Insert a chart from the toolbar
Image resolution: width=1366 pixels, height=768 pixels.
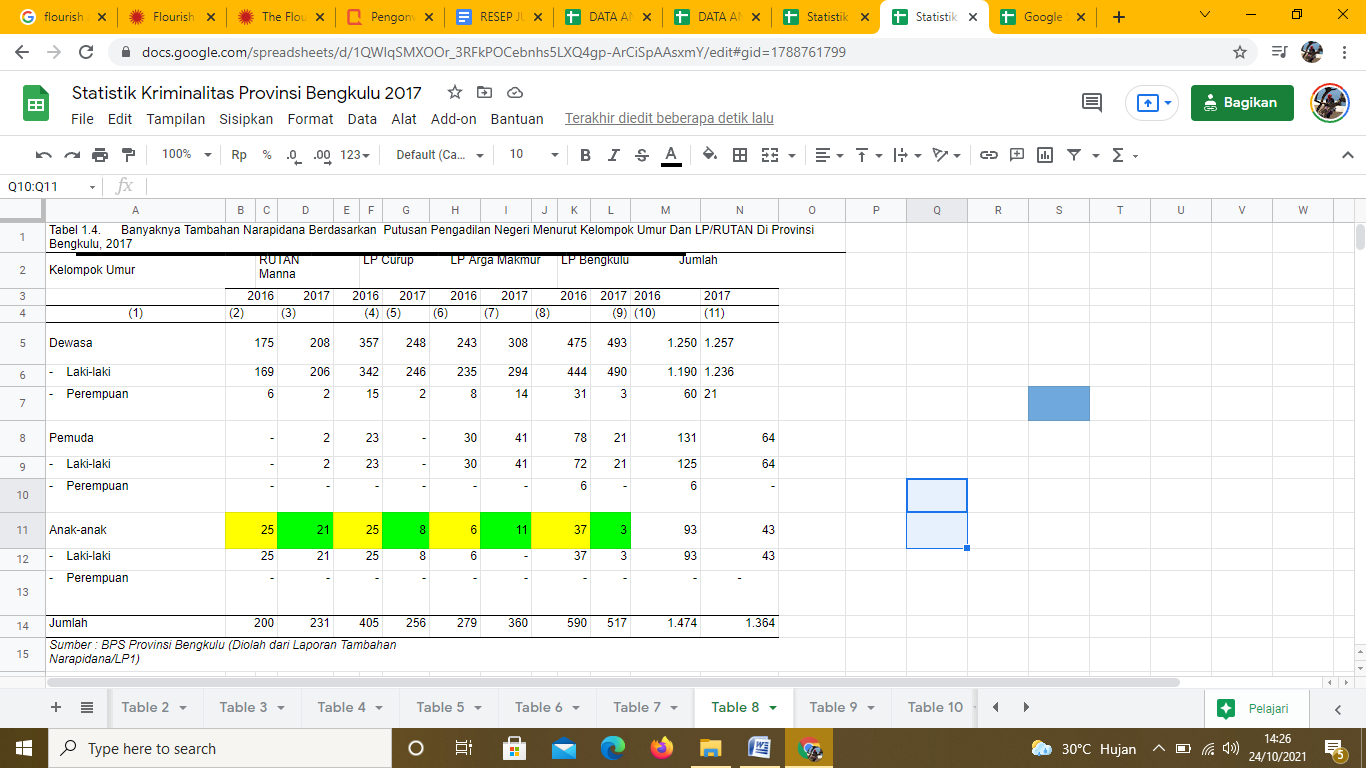(x=1045, y=155)
